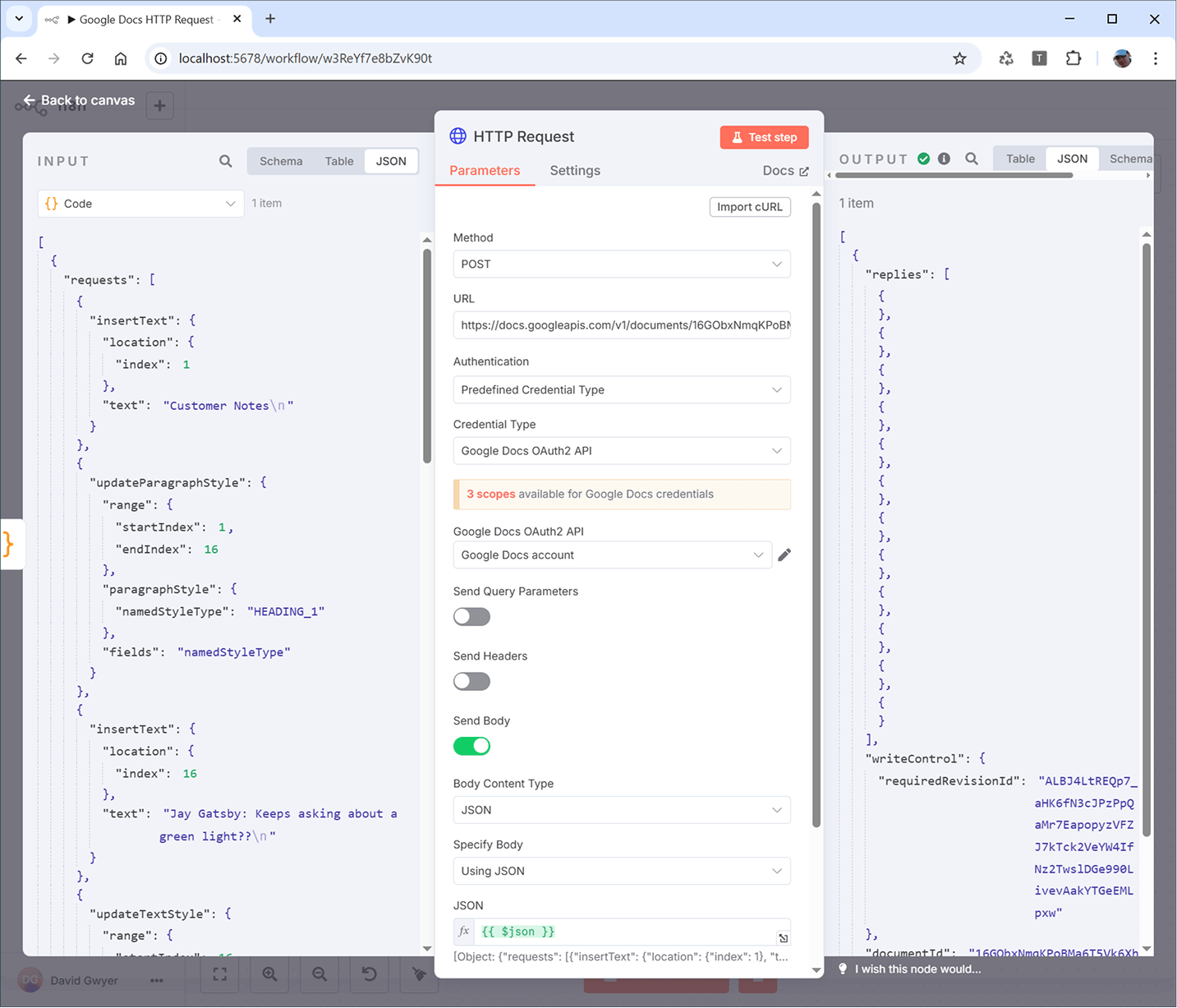Image resolution: width=1177 pixels, height=1008 pixels.
Task: Select OUTPUT Table view tab
Action: (x=1020, y=159)
